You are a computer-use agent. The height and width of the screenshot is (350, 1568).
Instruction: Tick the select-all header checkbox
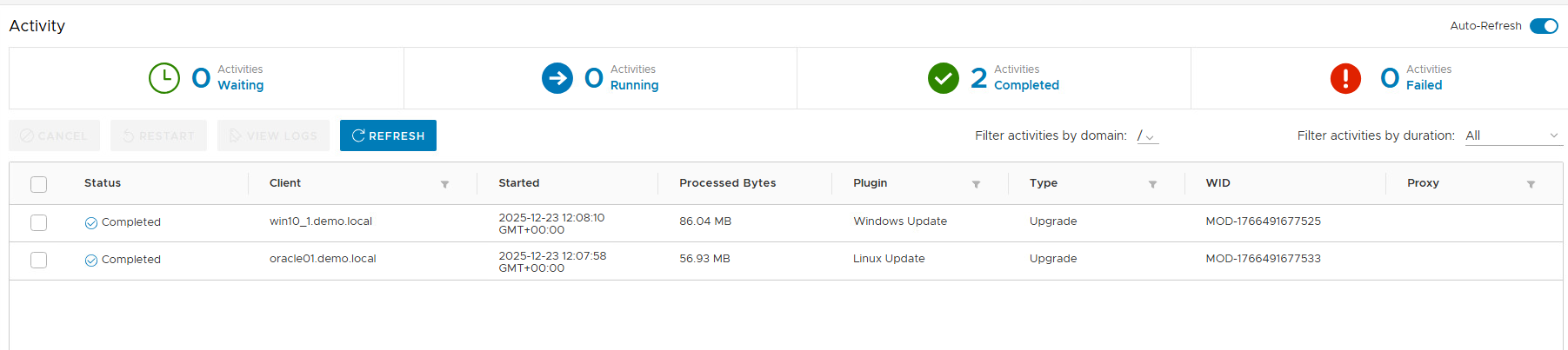click(x=38, y=184)
